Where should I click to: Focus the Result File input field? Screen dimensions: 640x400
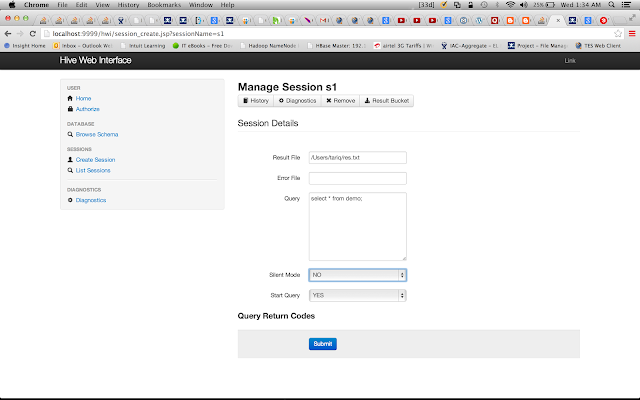pyautogui.click(x=358, y=158)
